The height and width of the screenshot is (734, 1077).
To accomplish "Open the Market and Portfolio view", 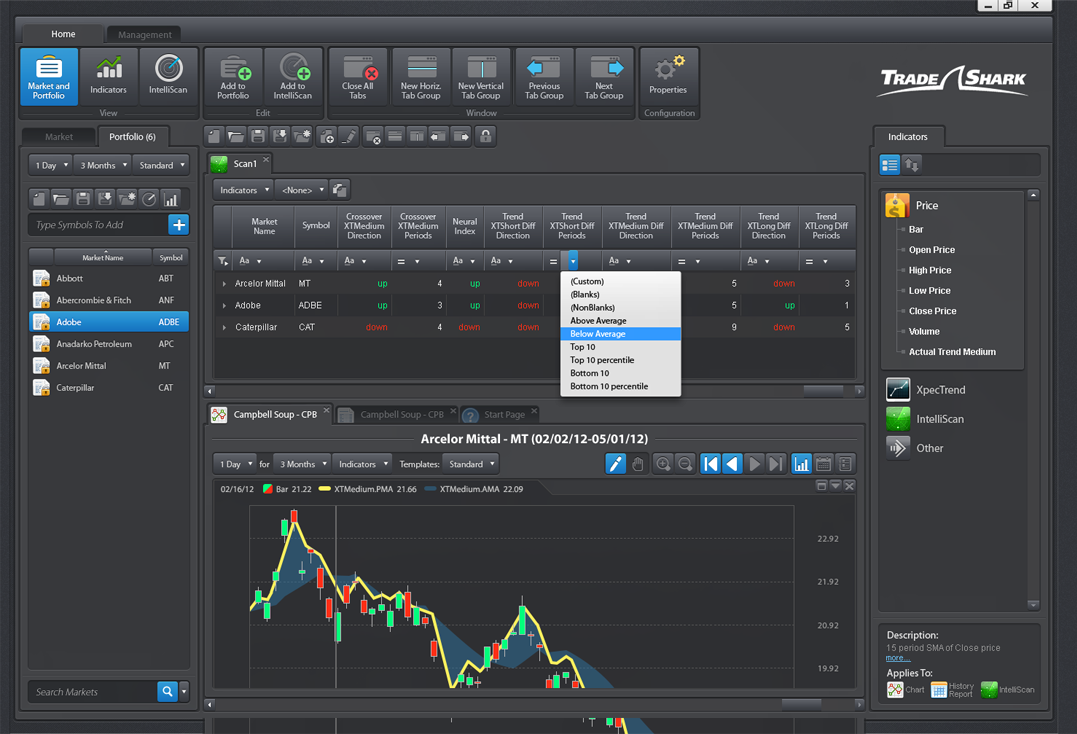I will coord(49,77).
